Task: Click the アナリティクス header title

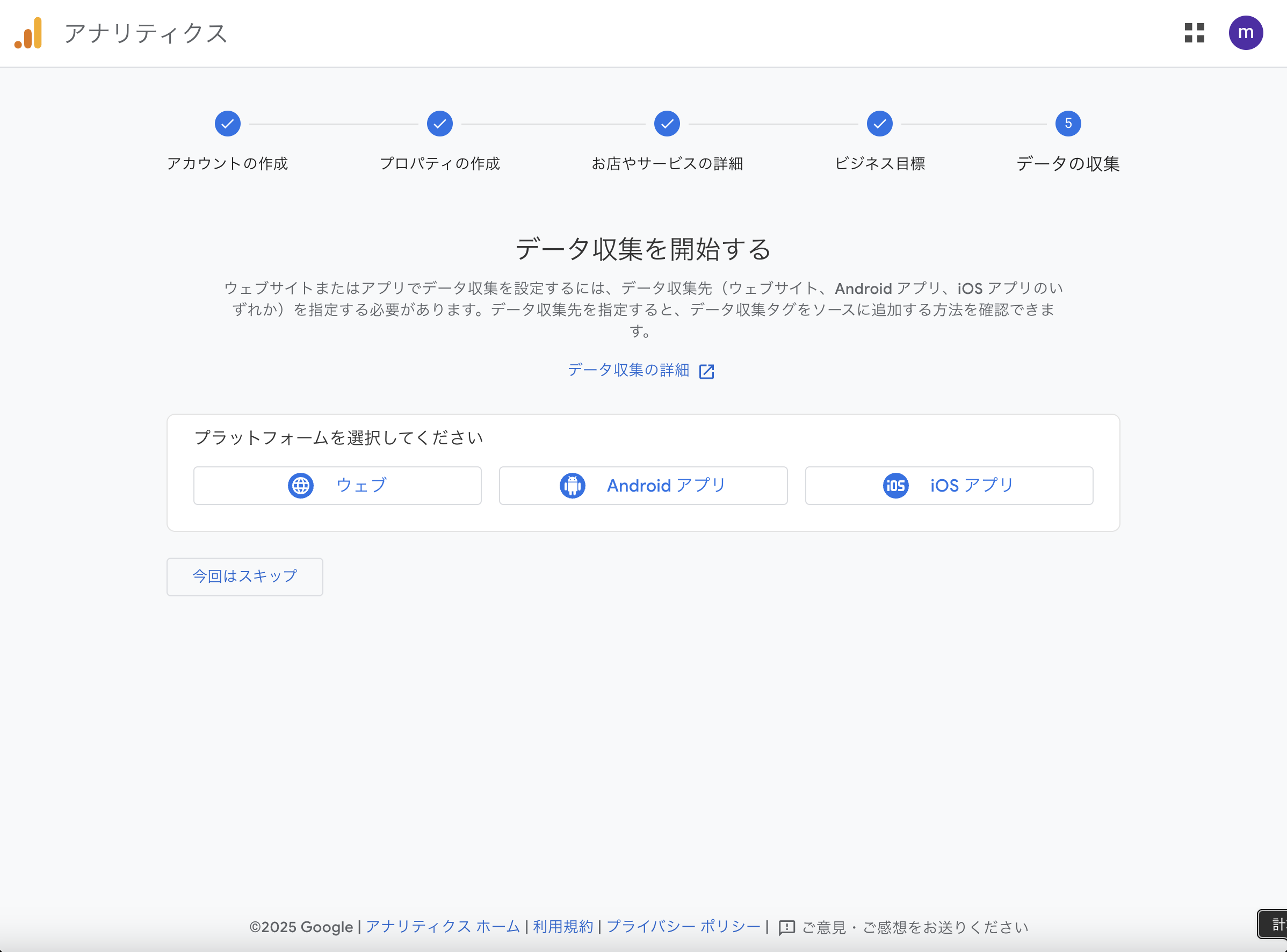Action: coord(146,33)
